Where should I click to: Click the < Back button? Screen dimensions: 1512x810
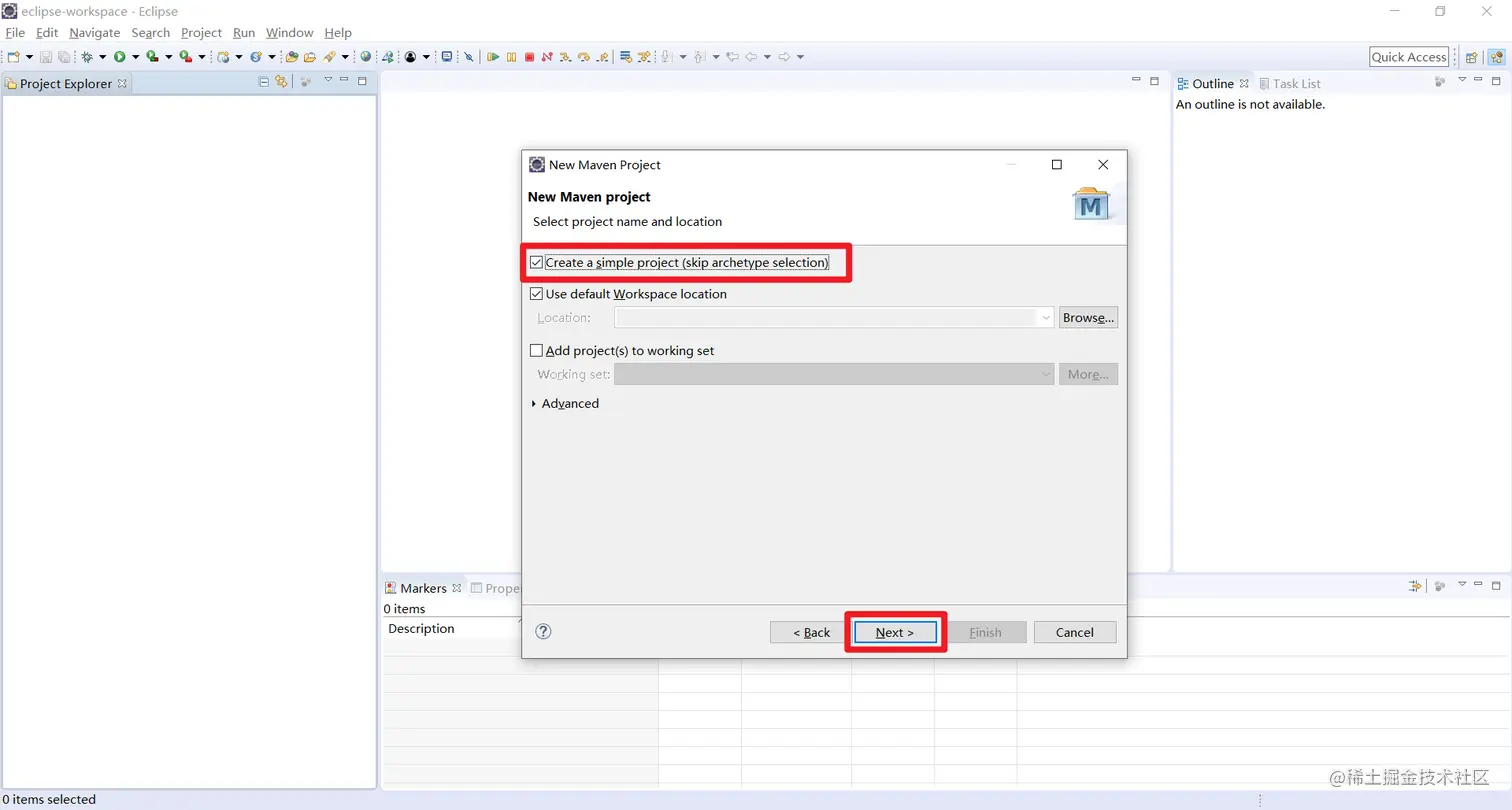coord(812,632)
